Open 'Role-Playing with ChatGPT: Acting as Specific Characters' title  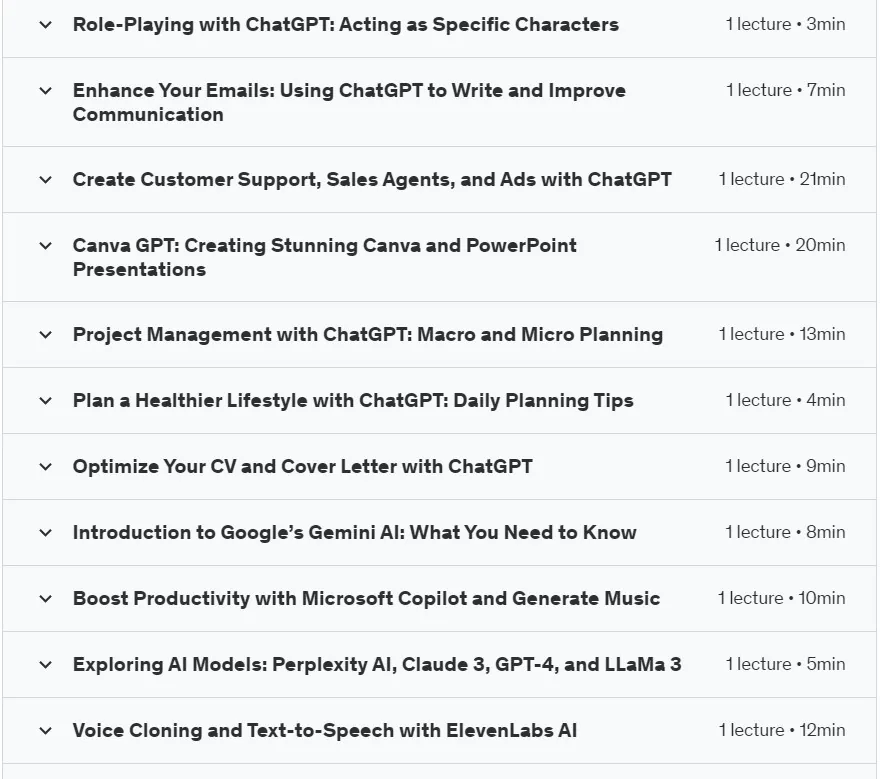point(346,25)
